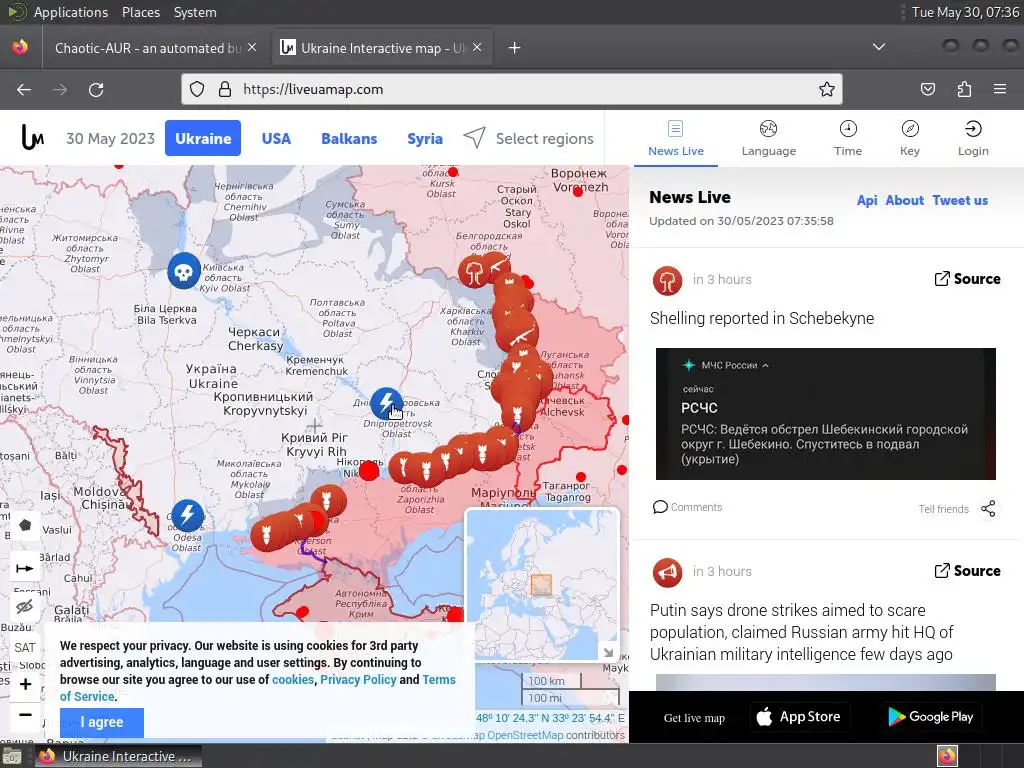Click the red dot marker near Taganrog
1024x768 pixels.
point(581,477)
